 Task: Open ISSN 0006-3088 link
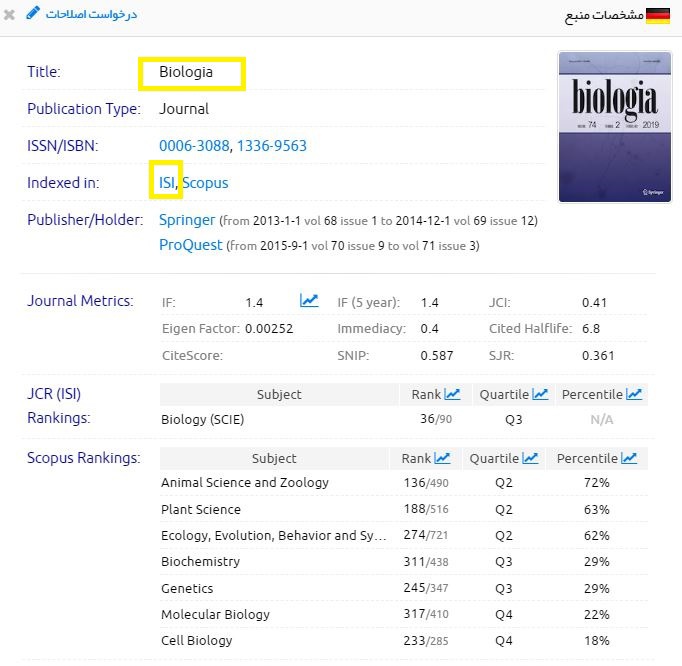(194, 146)
